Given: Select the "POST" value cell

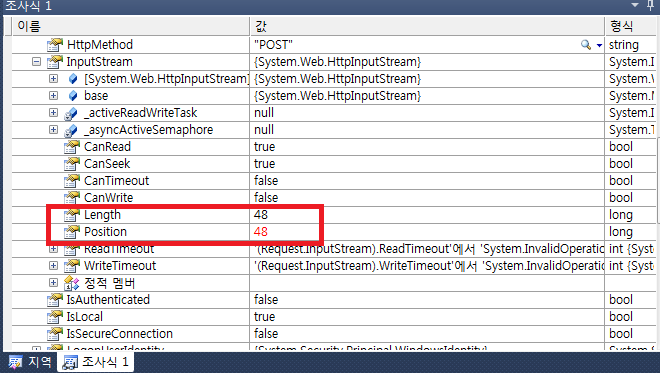Looking at the screenshot, I should pos(427,45).
